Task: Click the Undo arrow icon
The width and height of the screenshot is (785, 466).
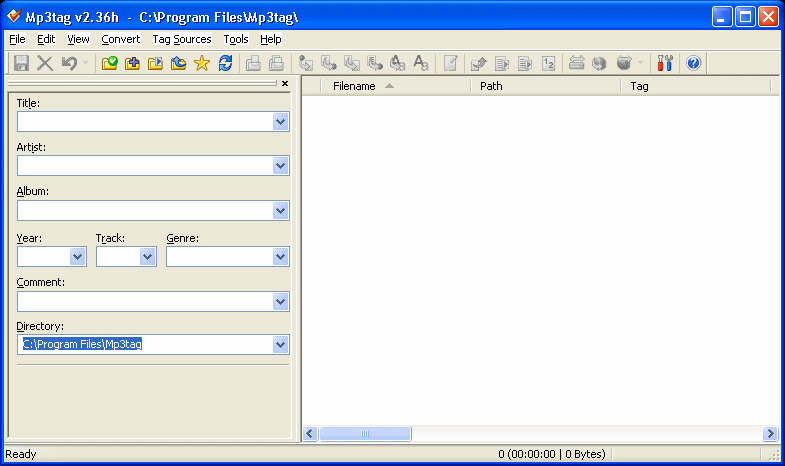Action: pyautogui.click(x=69, y=63)
